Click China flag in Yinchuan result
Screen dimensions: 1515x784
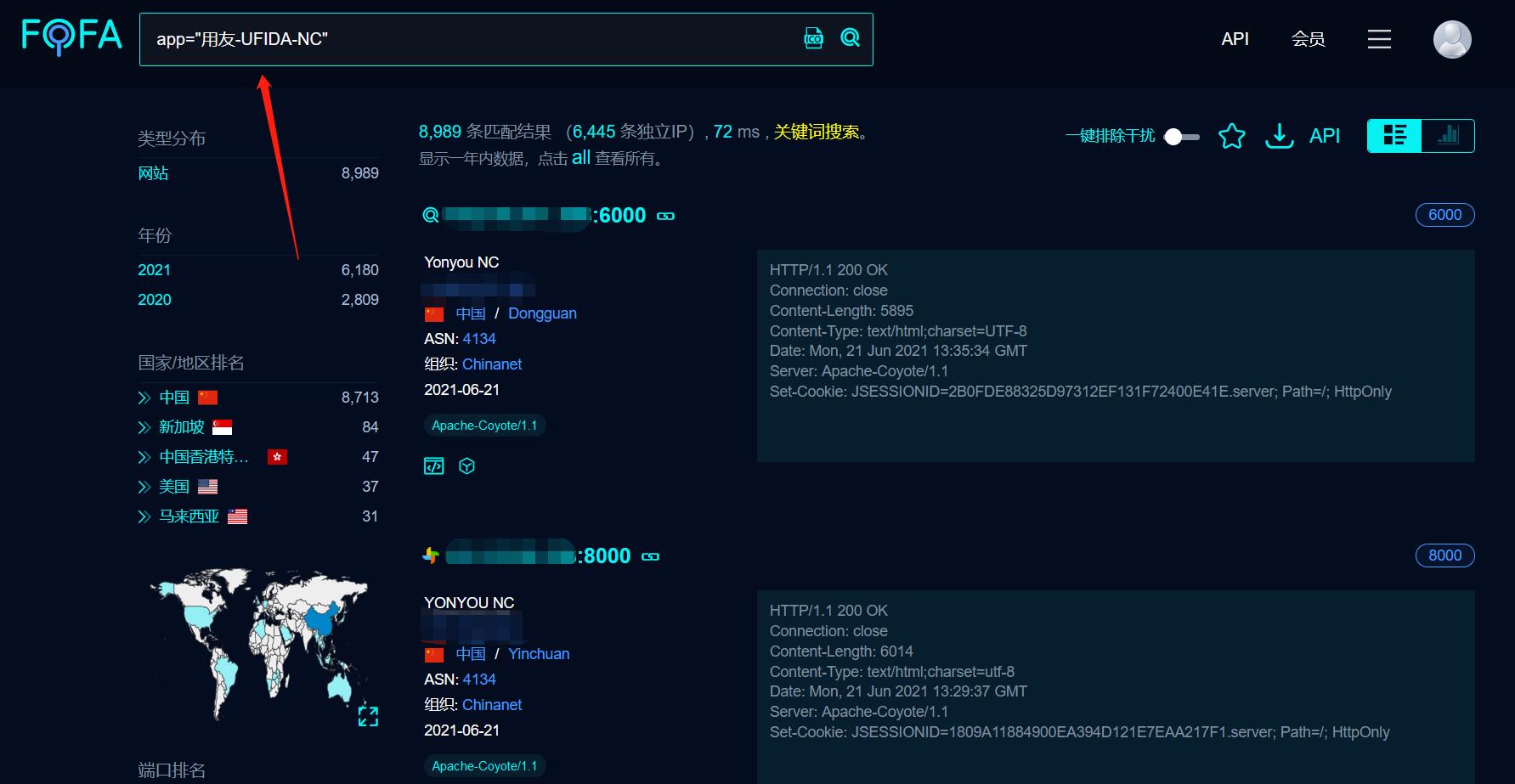[x=434, y=655]
